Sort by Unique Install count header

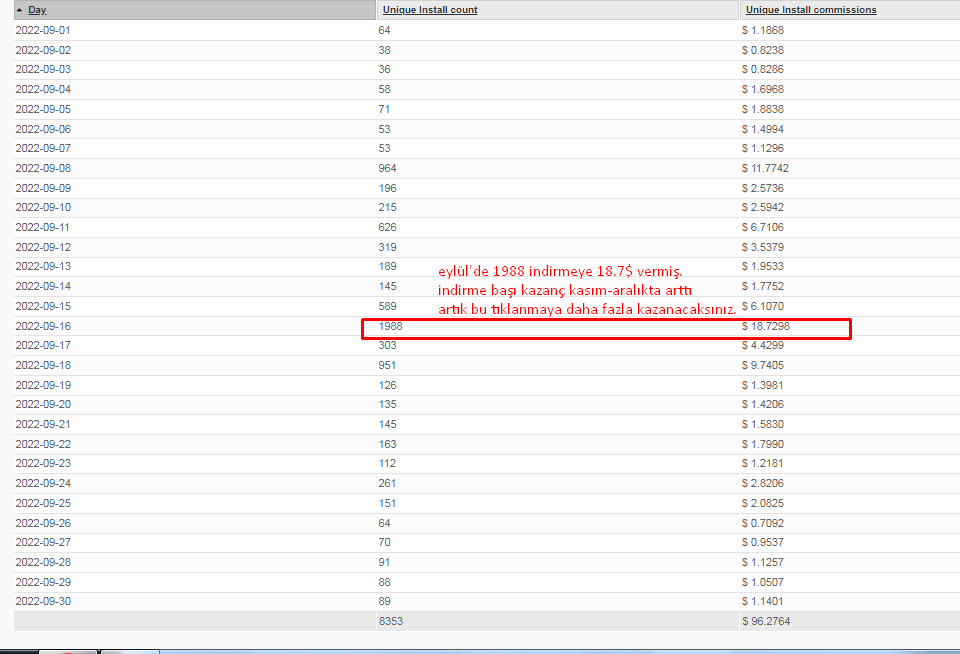(x=430, y=10)
